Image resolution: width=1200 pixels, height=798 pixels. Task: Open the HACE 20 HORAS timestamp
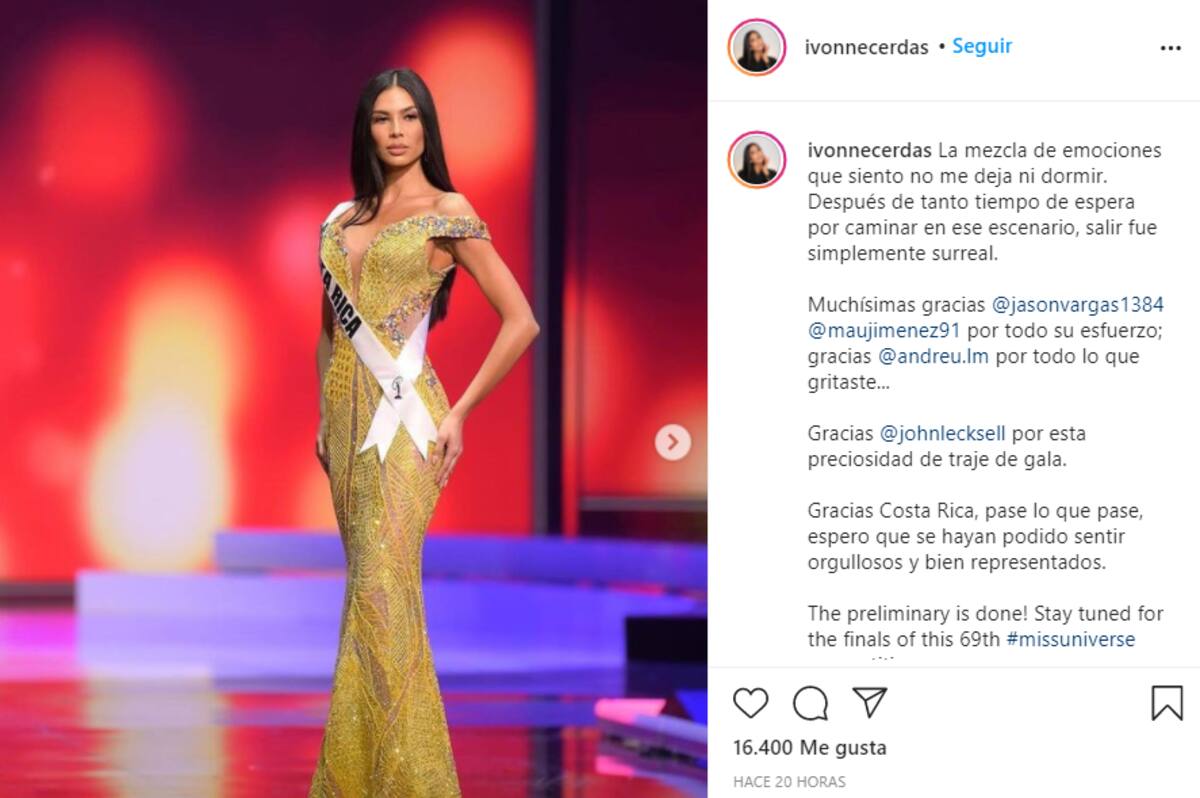point(789,782)
